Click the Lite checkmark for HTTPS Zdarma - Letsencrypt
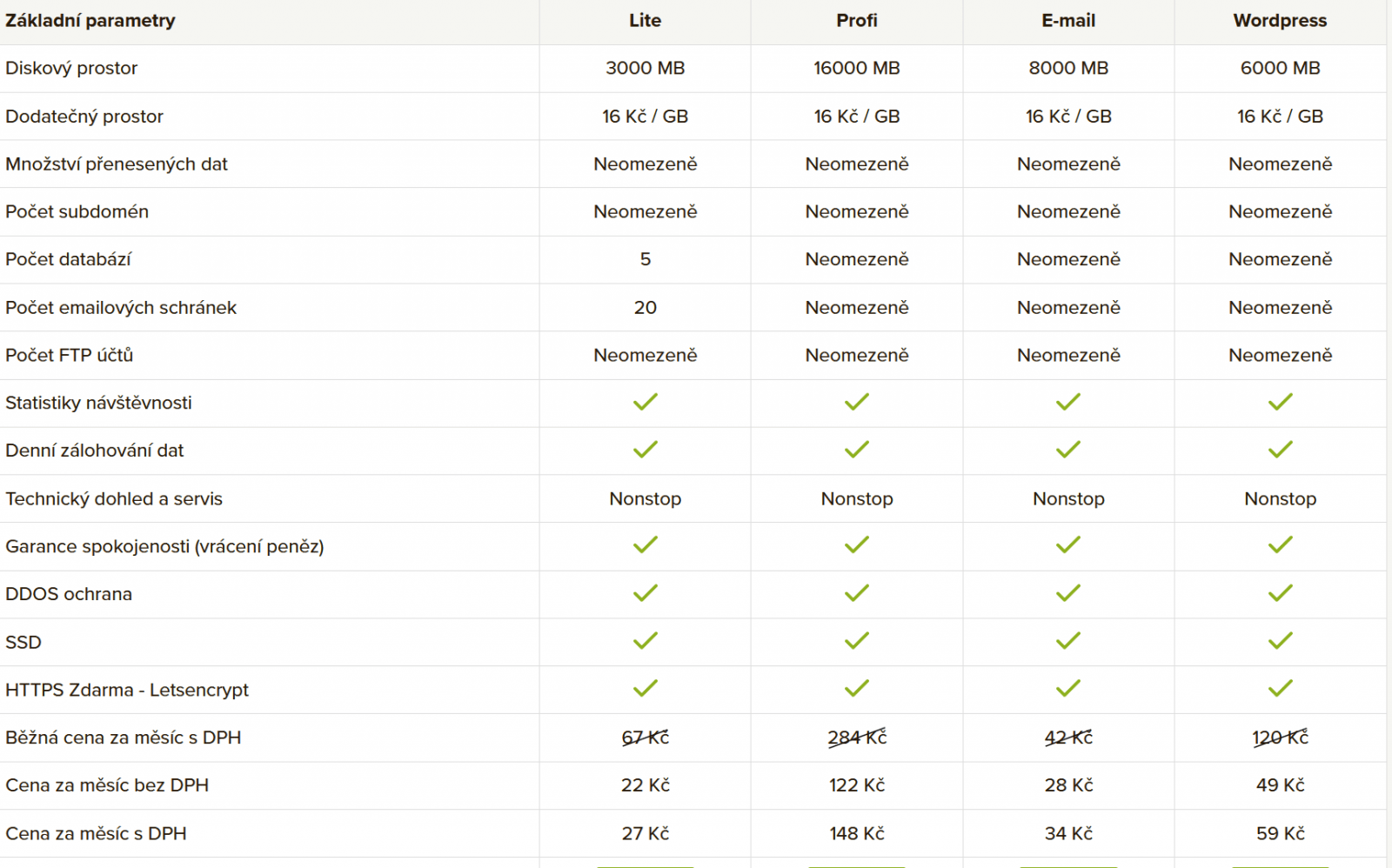This screenshot has width=1392, height=868. click(x=646, y=689)
